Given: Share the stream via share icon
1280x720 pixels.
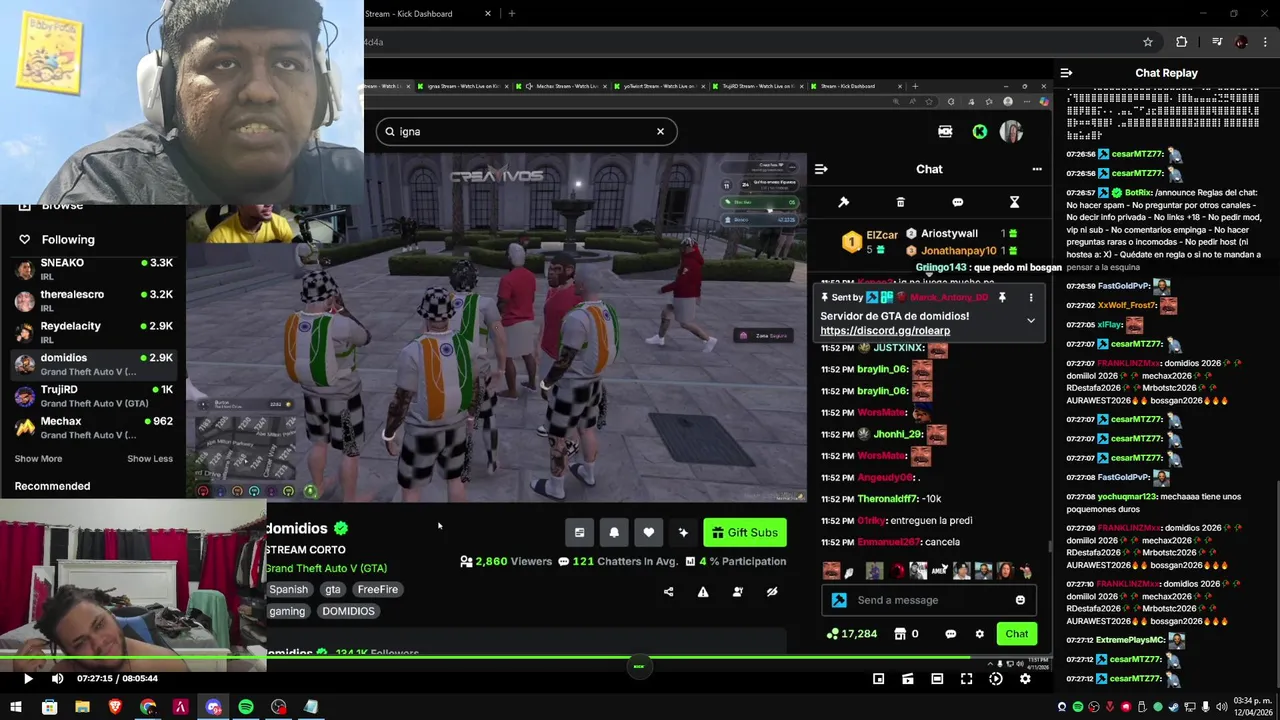Looking at the screenshot, I should tap(668, 592).
